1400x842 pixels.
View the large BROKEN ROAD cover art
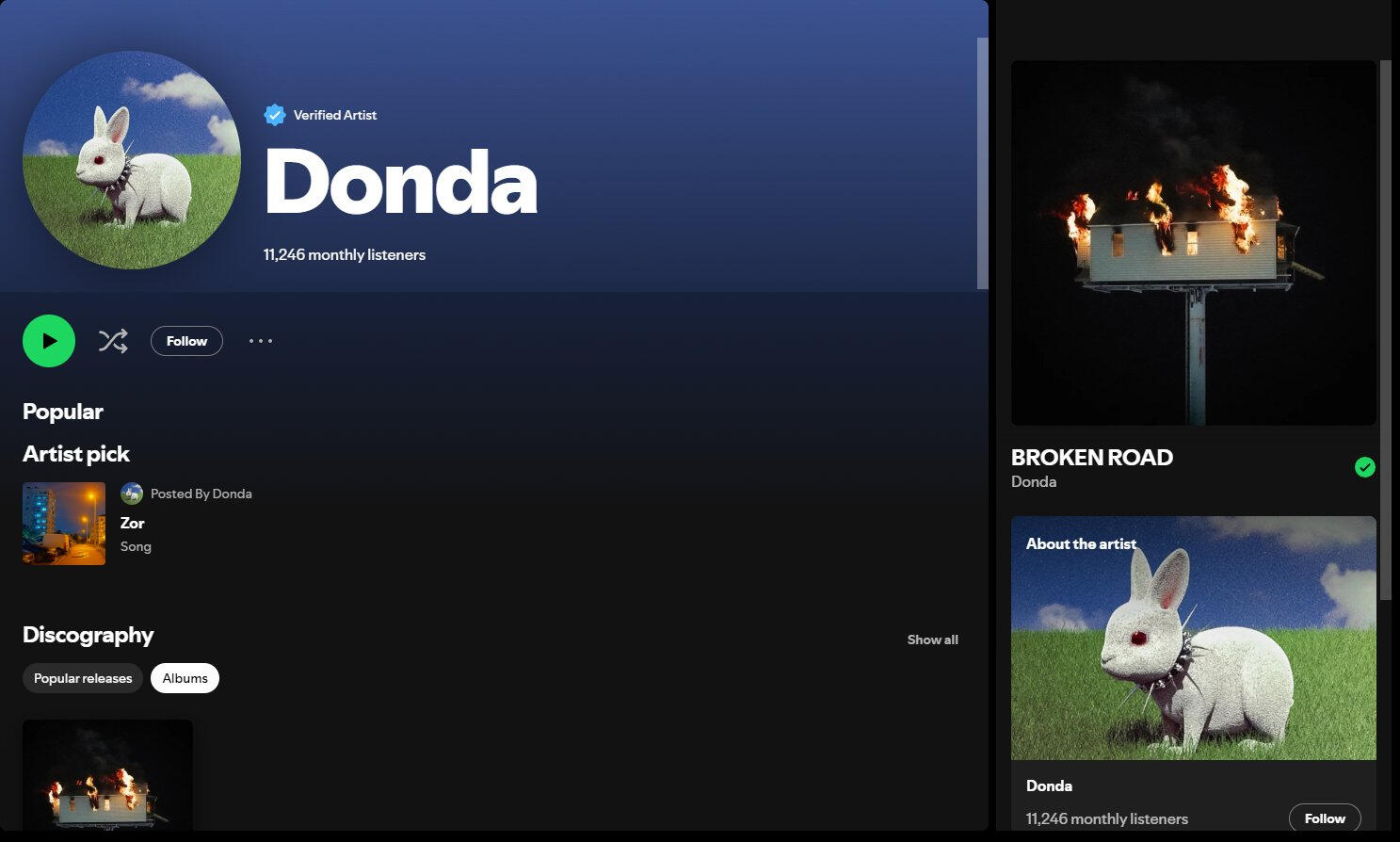(x=1193, y=243)
